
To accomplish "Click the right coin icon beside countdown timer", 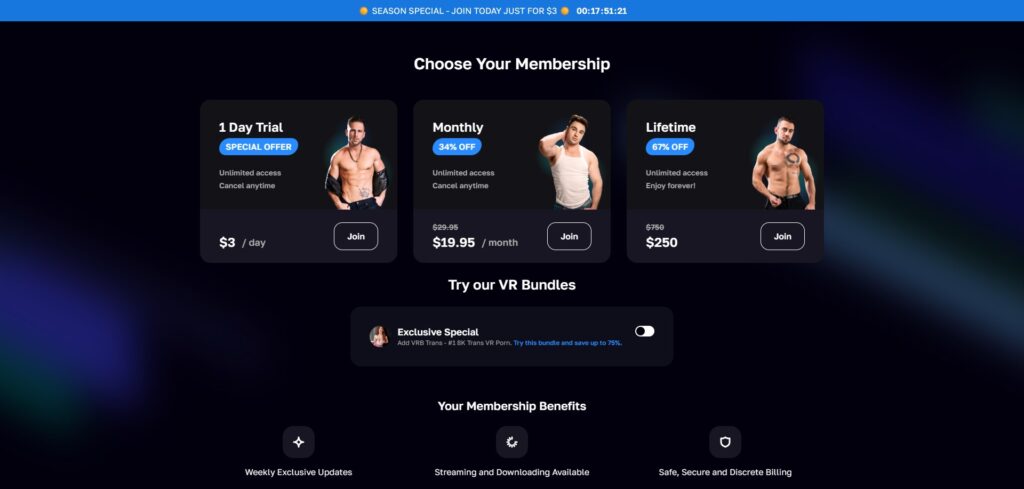I will click(x=565, y=10).
